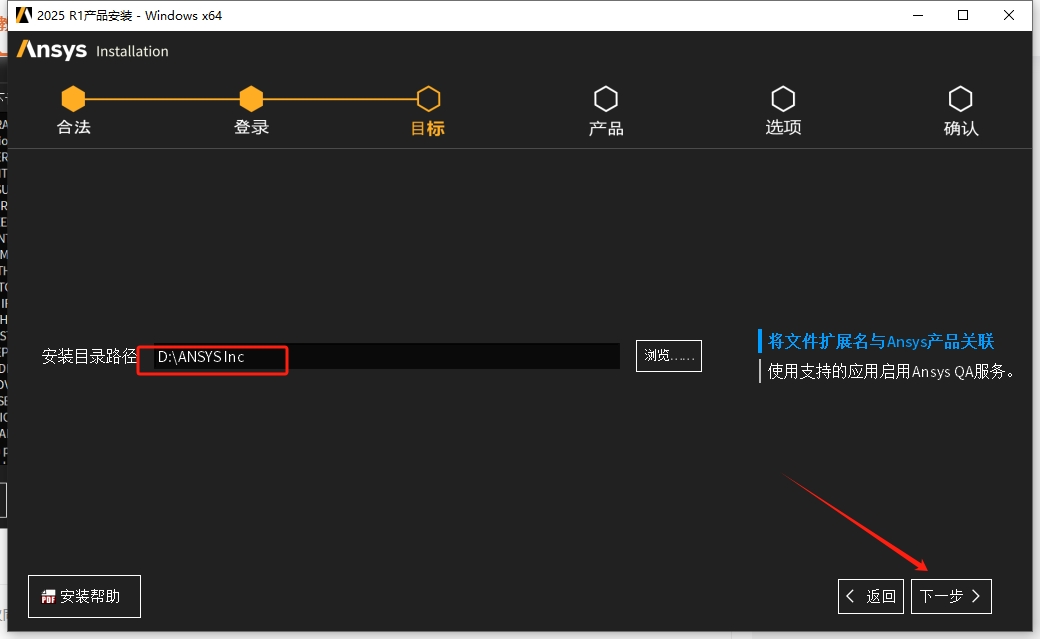This screenshot has height=639, width=1040.
Task: Click the install directory path field
Action: pyautogui.click(x=387, y=356)
